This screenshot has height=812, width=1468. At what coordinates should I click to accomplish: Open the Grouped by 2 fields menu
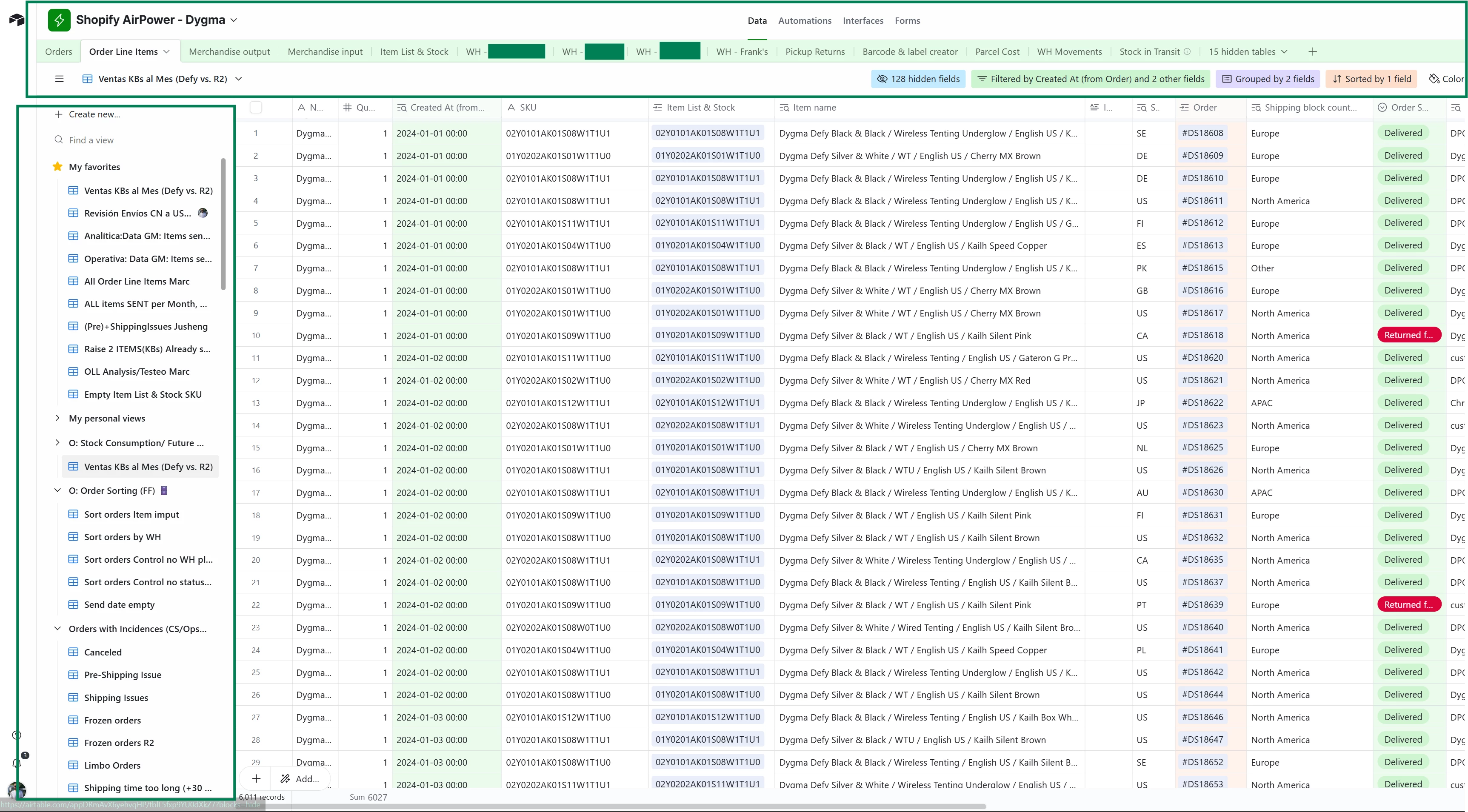1268,79
